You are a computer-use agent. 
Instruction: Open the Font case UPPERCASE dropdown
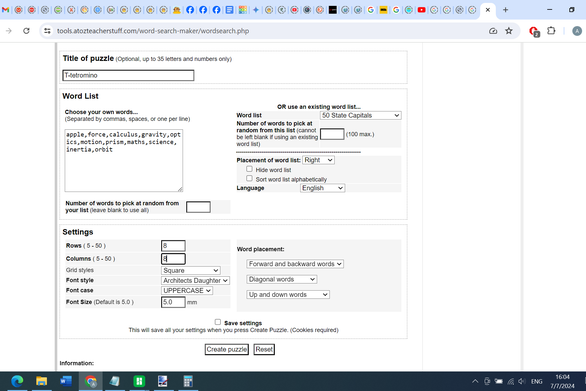click(187, 290)
